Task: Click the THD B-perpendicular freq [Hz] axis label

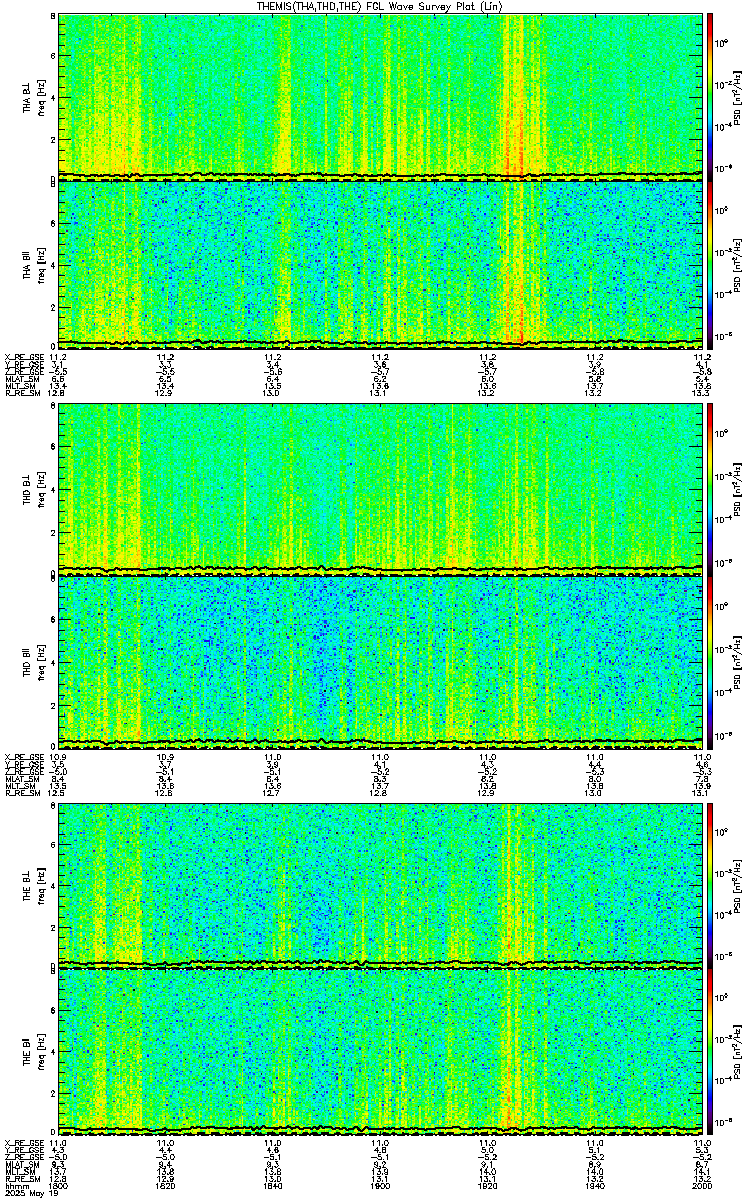Action: point(41,489)
